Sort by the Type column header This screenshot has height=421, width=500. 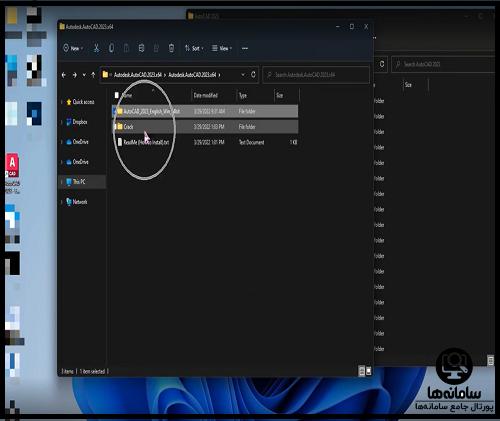click(x=243, y=95)
